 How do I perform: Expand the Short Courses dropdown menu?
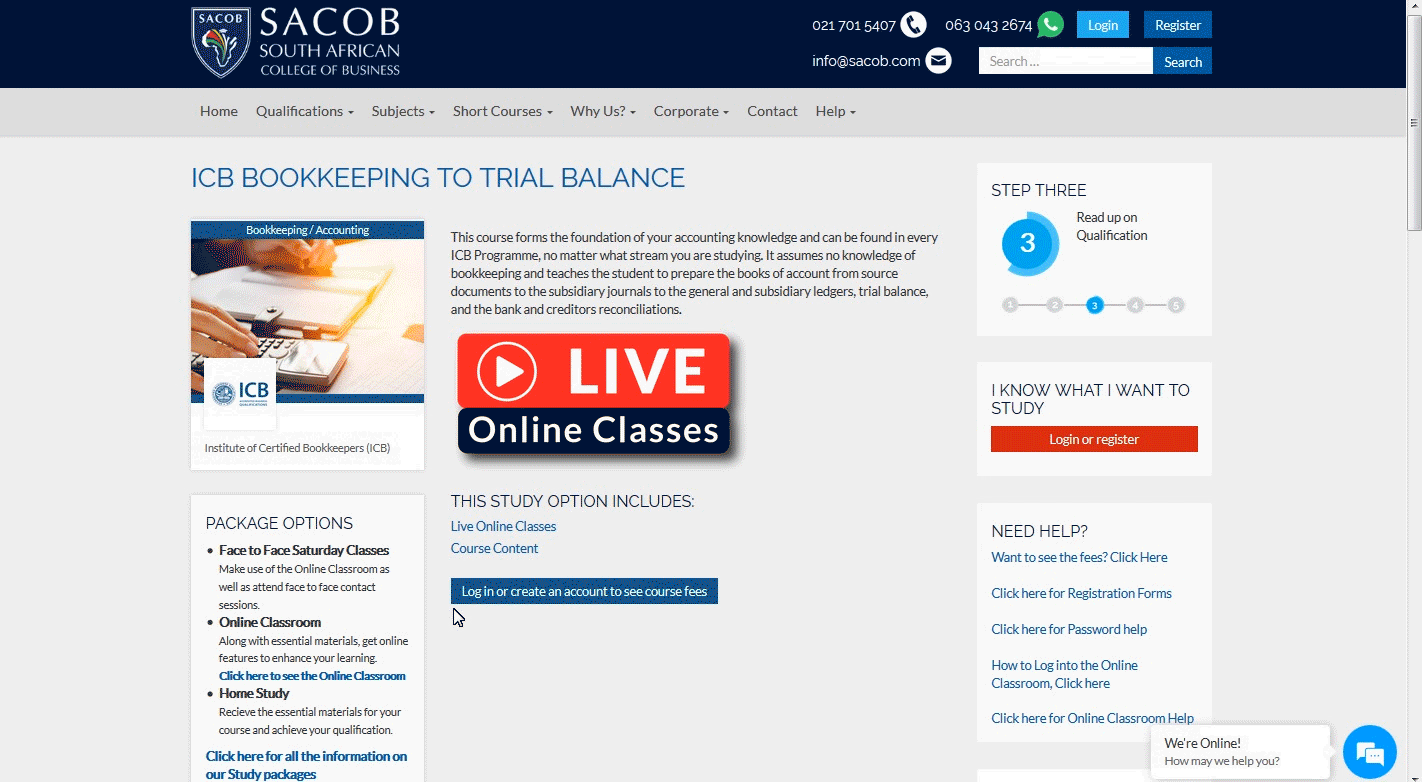(x=503, y=111)
